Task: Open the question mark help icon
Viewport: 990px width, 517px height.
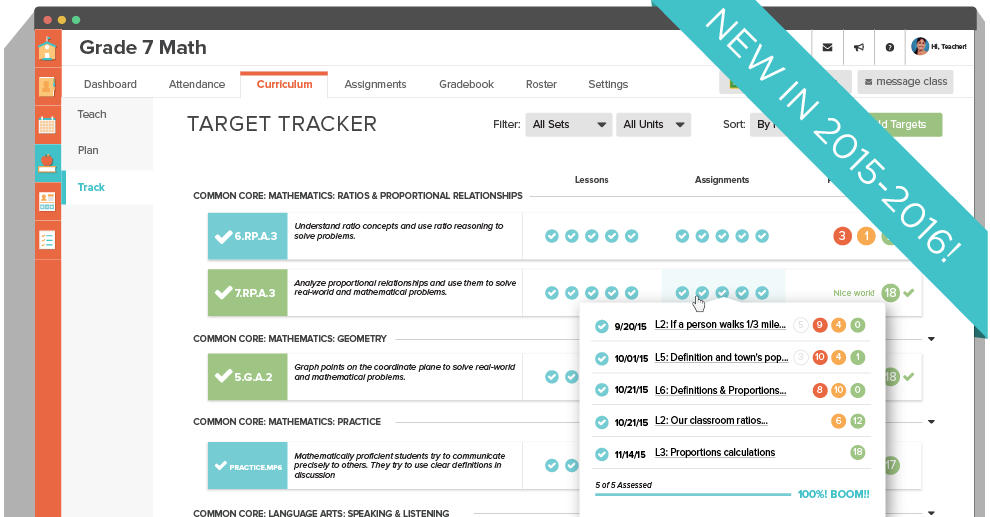Action: [889, 47]
